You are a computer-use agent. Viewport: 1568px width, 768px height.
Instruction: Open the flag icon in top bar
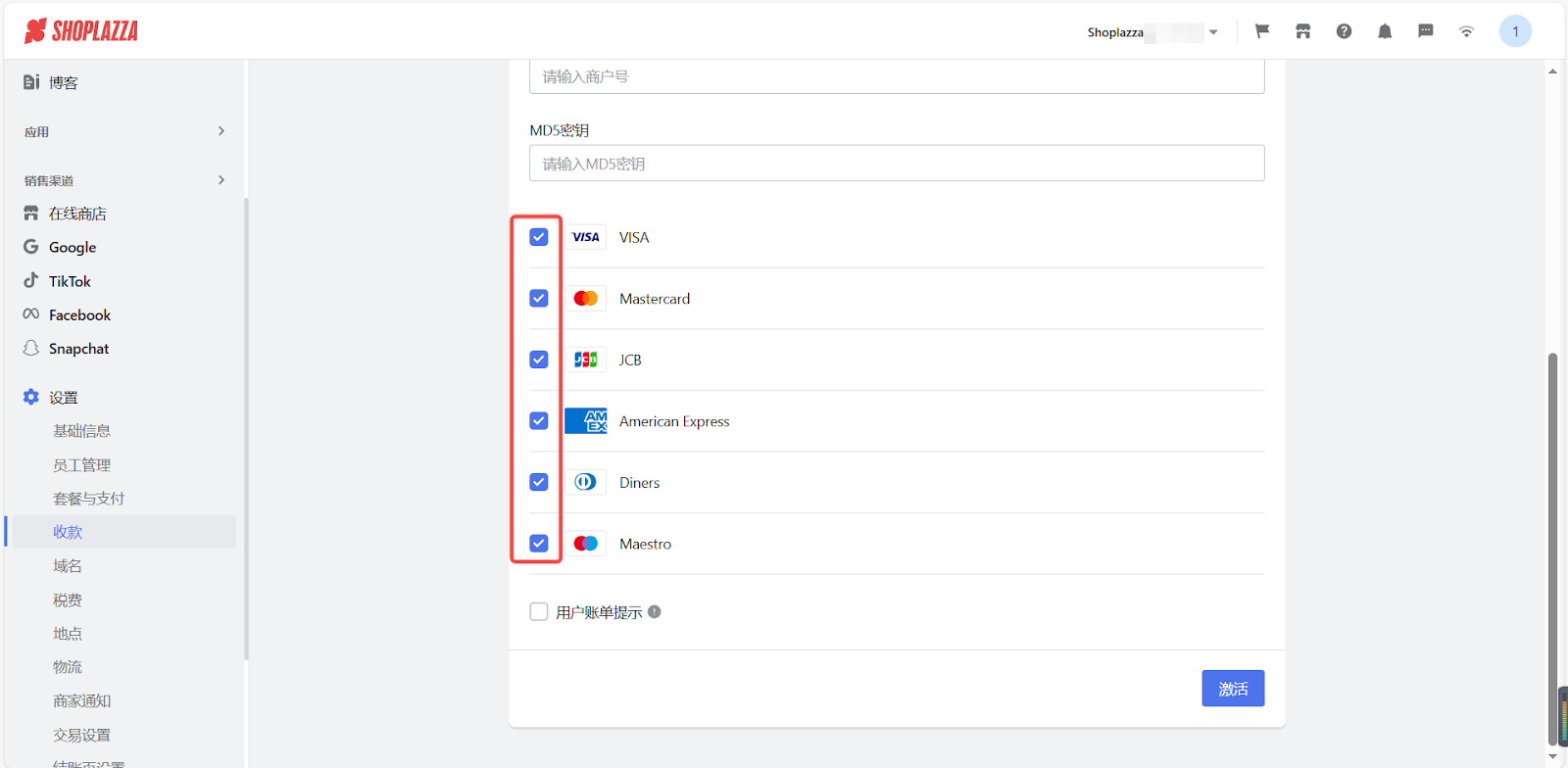(x=1262, y=31)
